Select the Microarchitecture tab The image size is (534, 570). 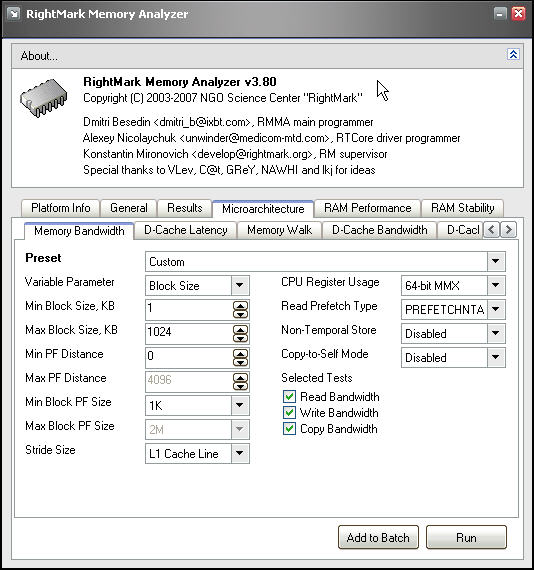(x=263, y=209)
